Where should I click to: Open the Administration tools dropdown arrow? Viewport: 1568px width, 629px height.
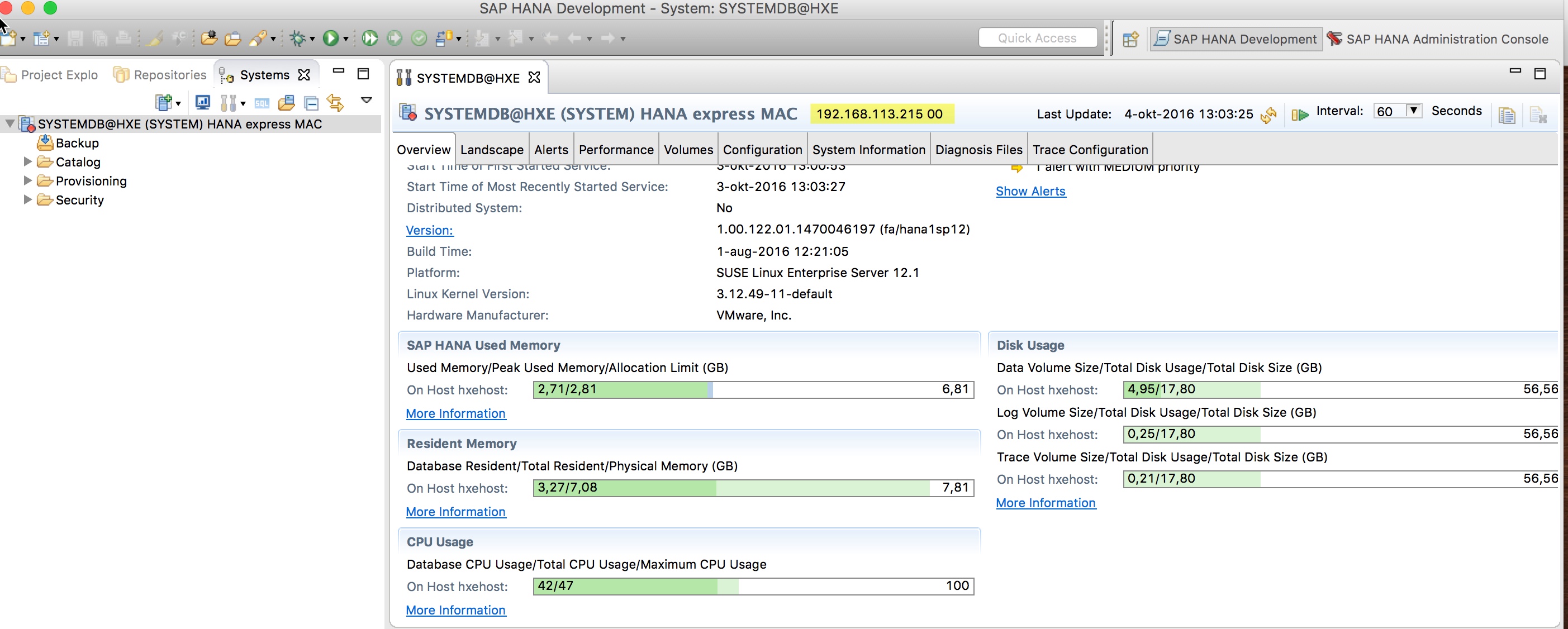point(243,103)
